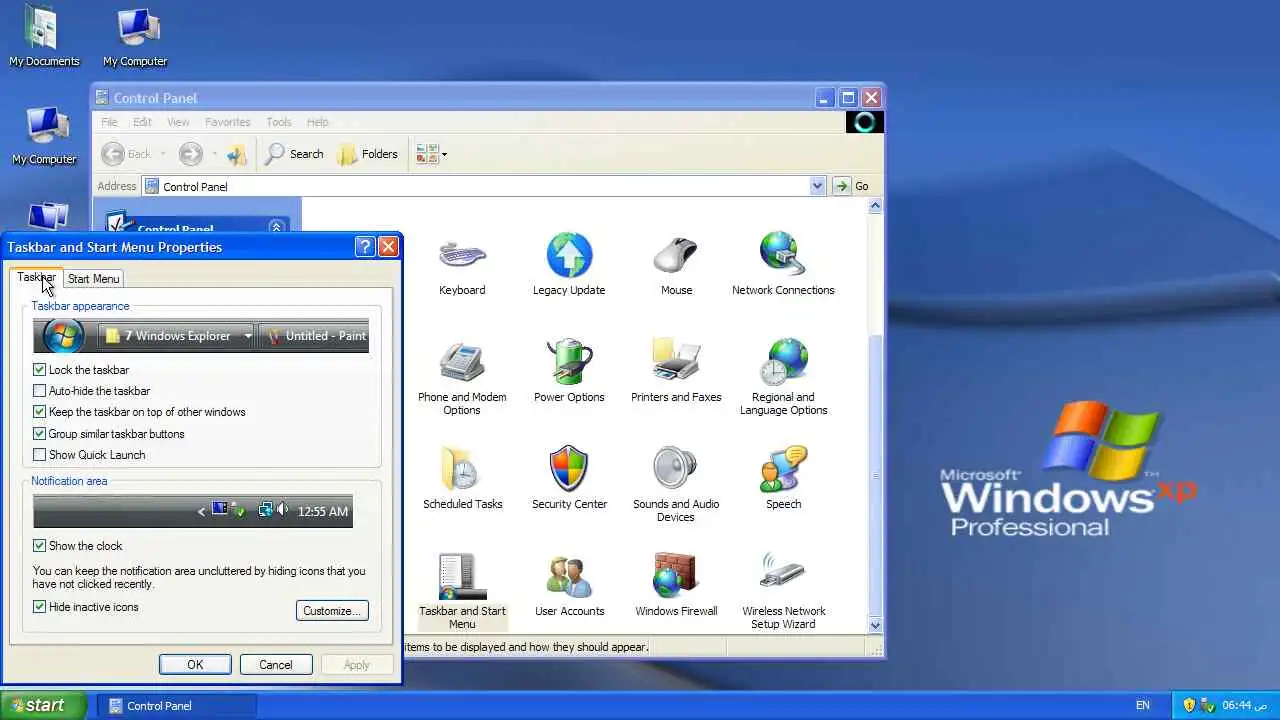Screen dimensions: 1280x720
Task: Click the Forward arrow toolbar button
Action: coord(190,154)
